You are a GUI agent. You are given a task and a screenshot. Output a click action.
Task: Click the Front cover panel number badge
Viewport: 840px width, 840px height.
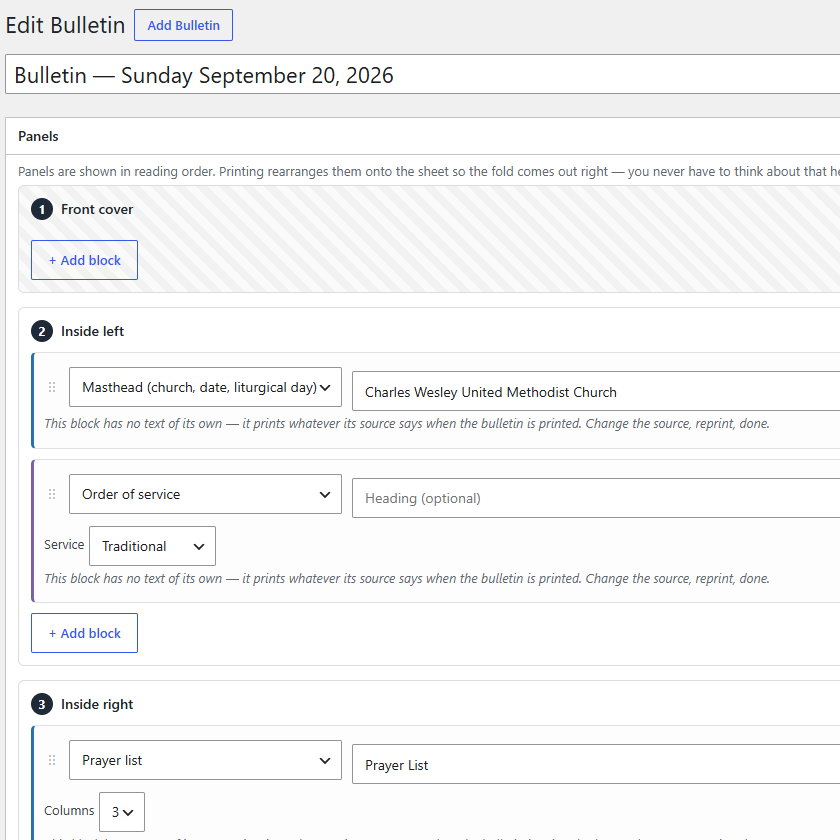coord(42,209)
